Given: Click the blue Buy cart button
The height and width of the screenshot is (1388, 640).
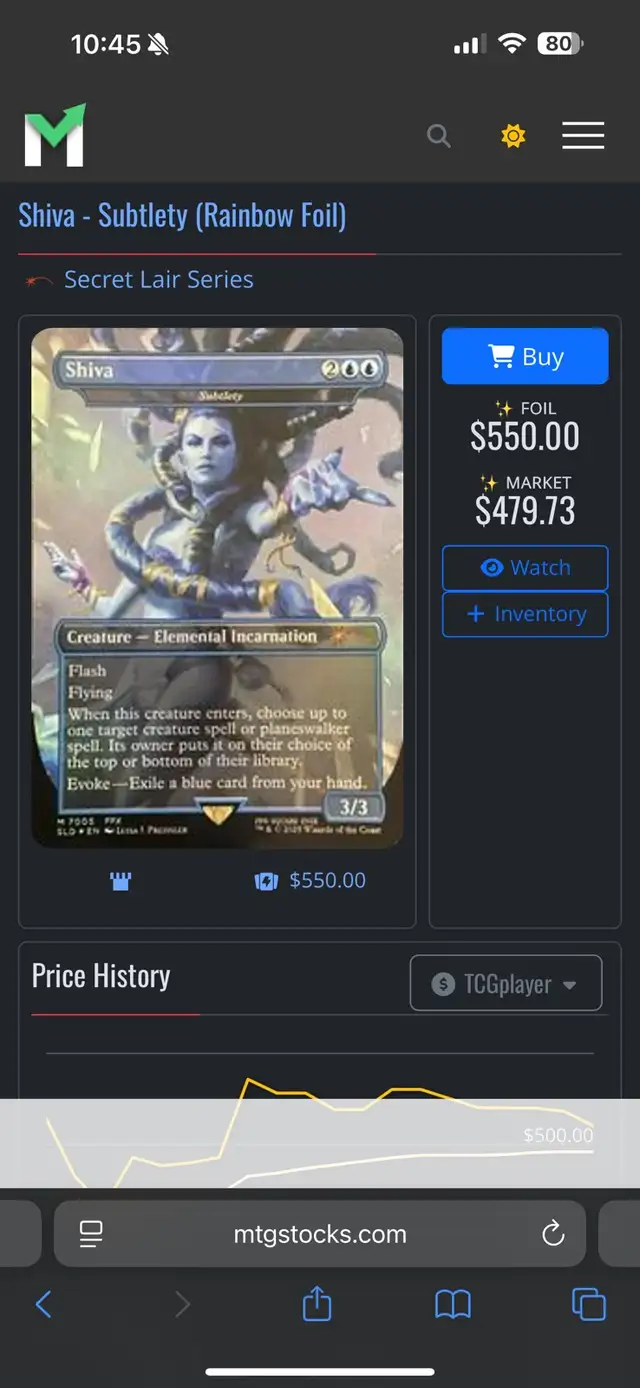Looking at the screenshot, I should [525, 357].
